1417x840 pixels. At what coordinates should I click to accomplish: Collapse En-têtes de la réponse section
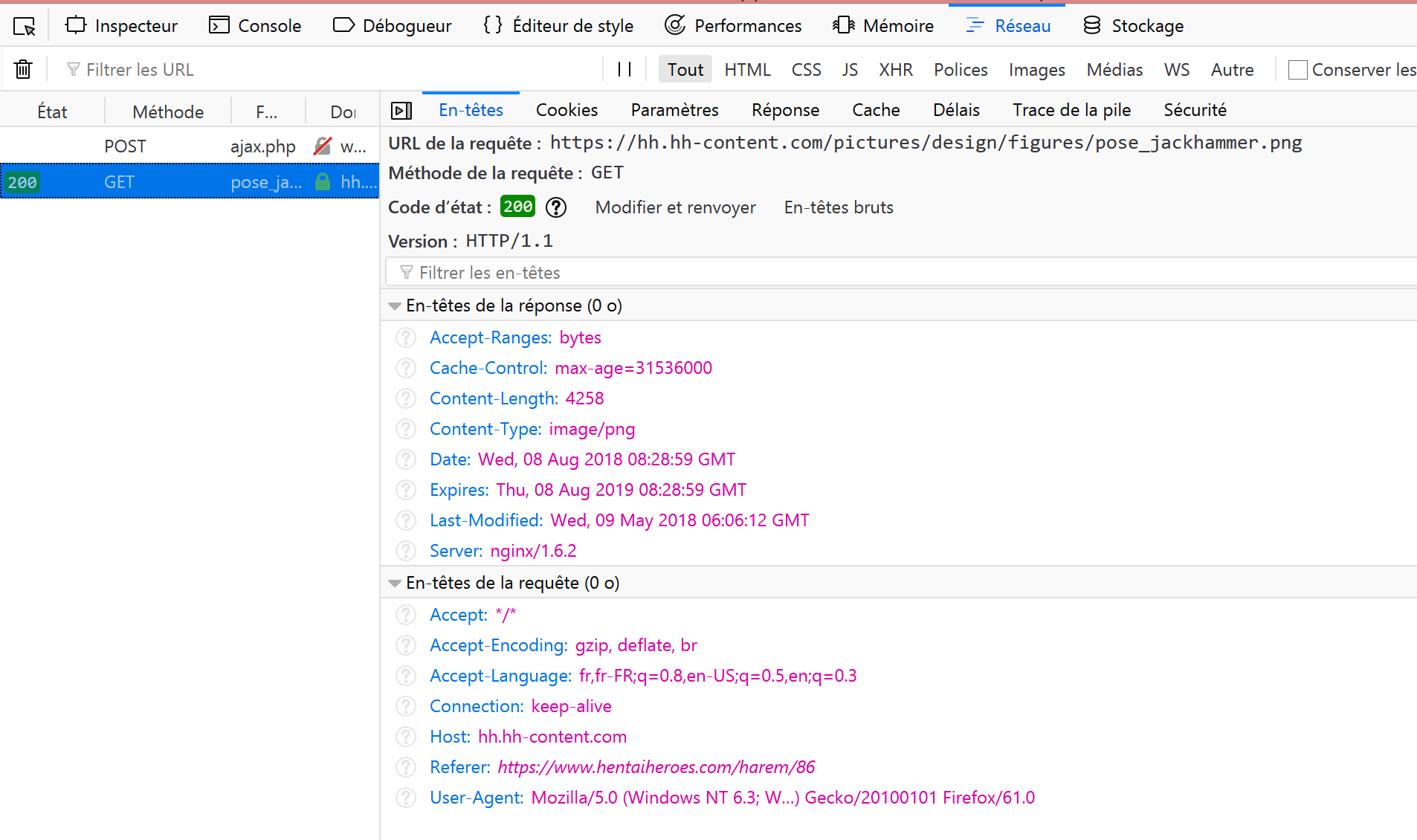click(x=395, y=306)
